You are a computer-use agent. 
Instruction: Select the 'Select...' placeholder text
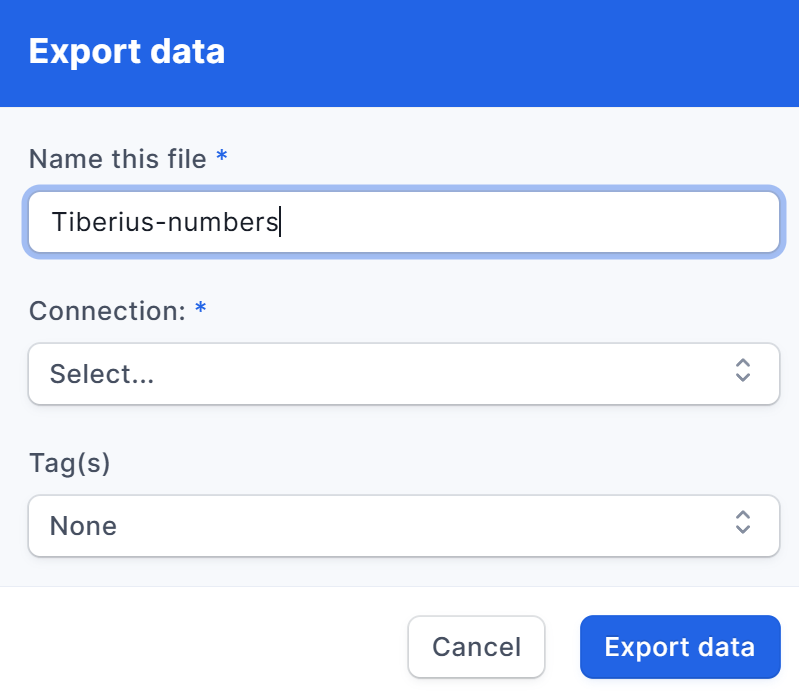102,374
